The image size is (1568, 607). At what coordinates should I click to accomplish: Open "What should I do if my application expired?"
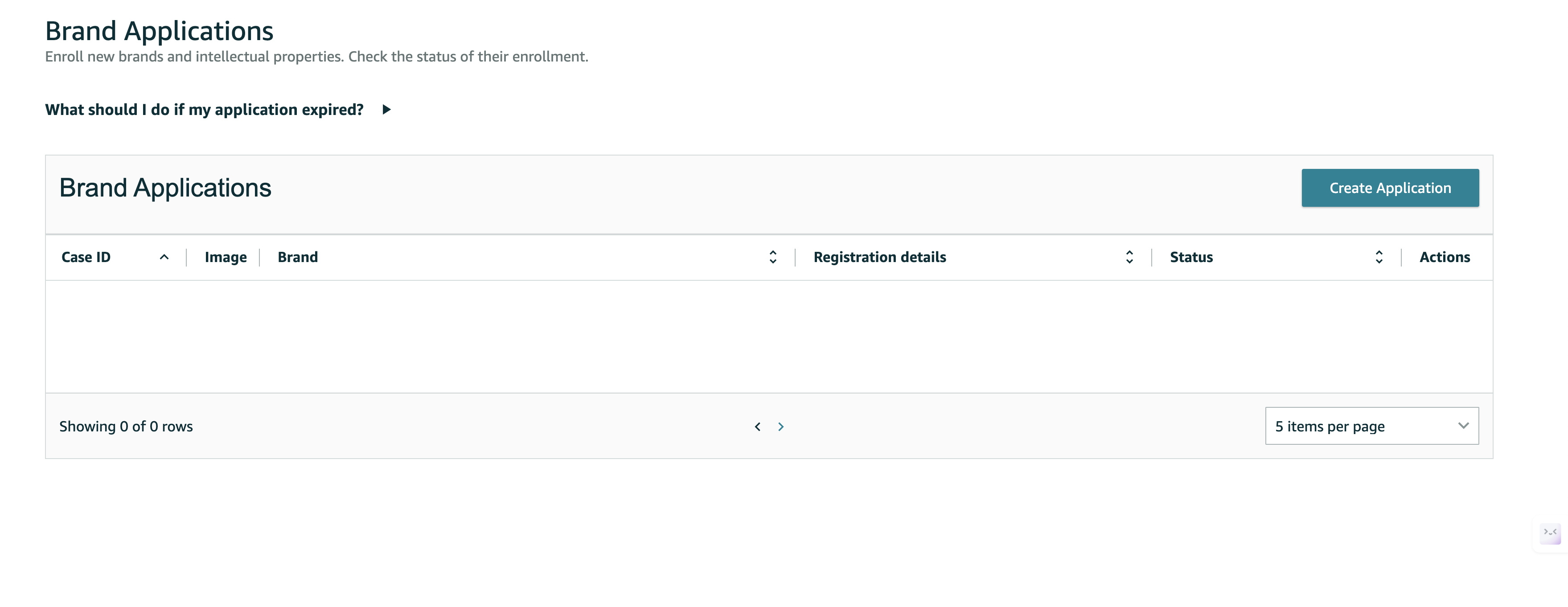[x=204, y=110]
